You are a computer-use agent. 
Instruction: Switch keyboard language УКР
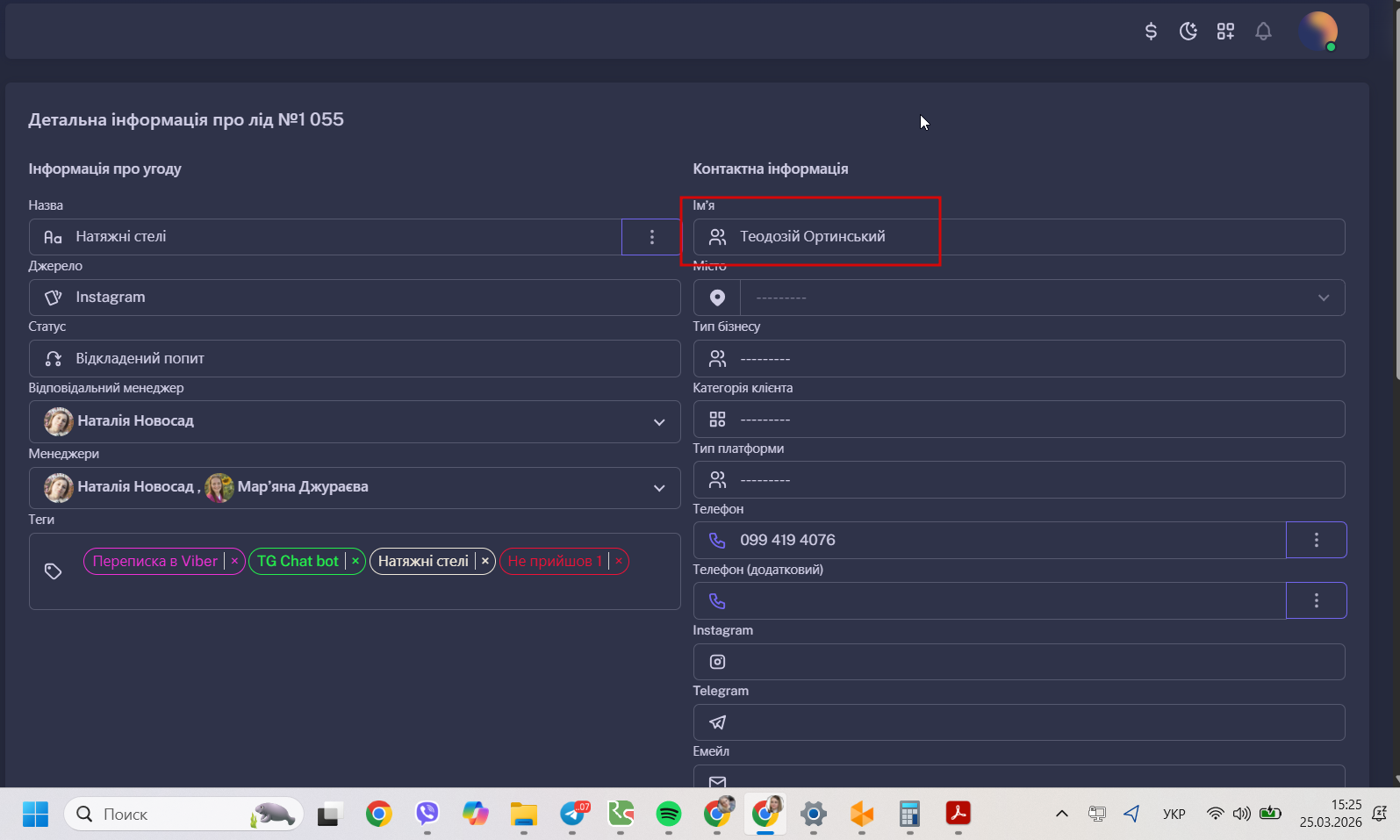point(1174,814)
